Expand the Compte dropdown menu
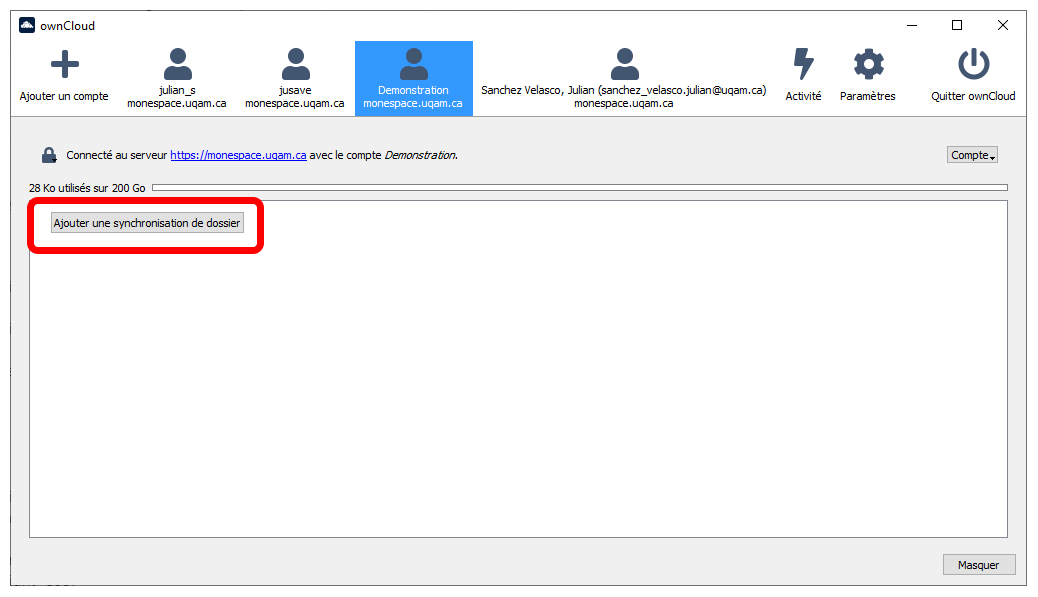Viewport: 1038px width, 597px height. (972, 155)
